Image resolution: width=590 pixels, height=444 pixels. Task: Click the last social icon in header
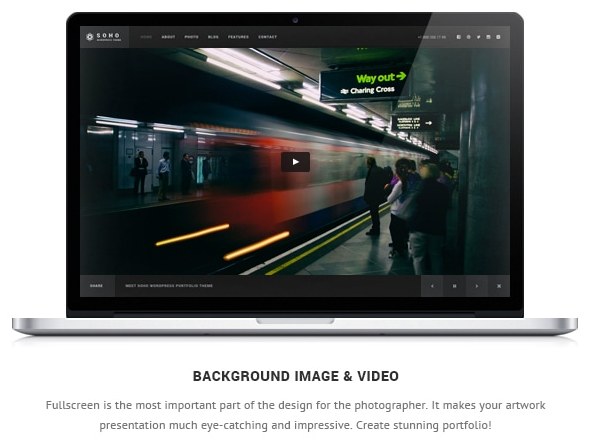pos(498,37)
